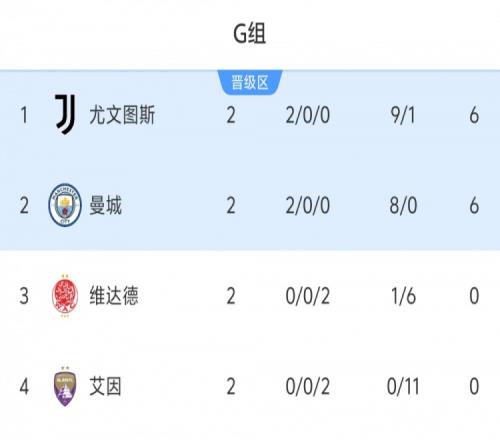The width and height of the screenshot is (500, 440).
Task: Open the 艾因 team name
Action: [105, 386]
